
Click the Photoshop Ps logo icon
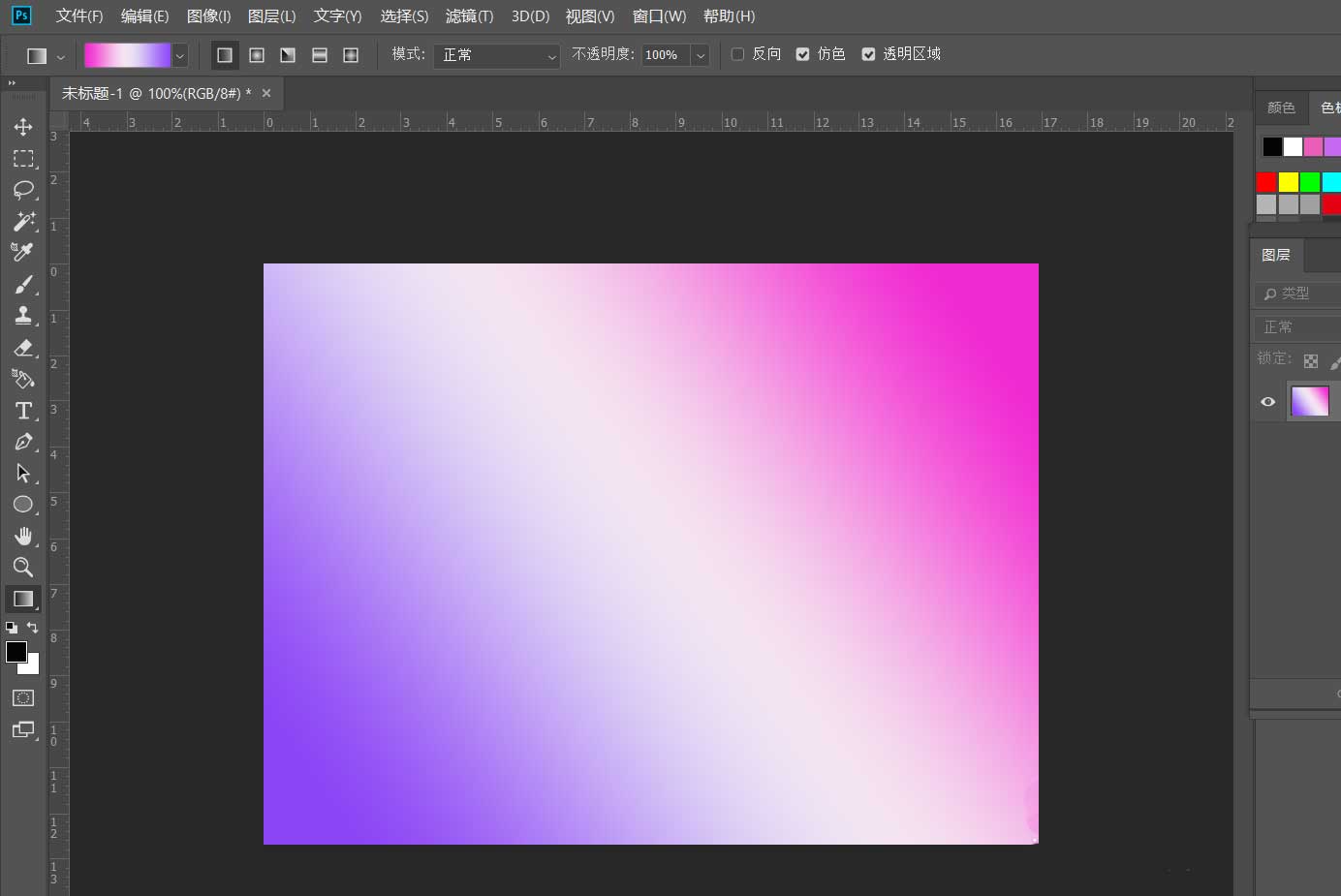(20, 15)
